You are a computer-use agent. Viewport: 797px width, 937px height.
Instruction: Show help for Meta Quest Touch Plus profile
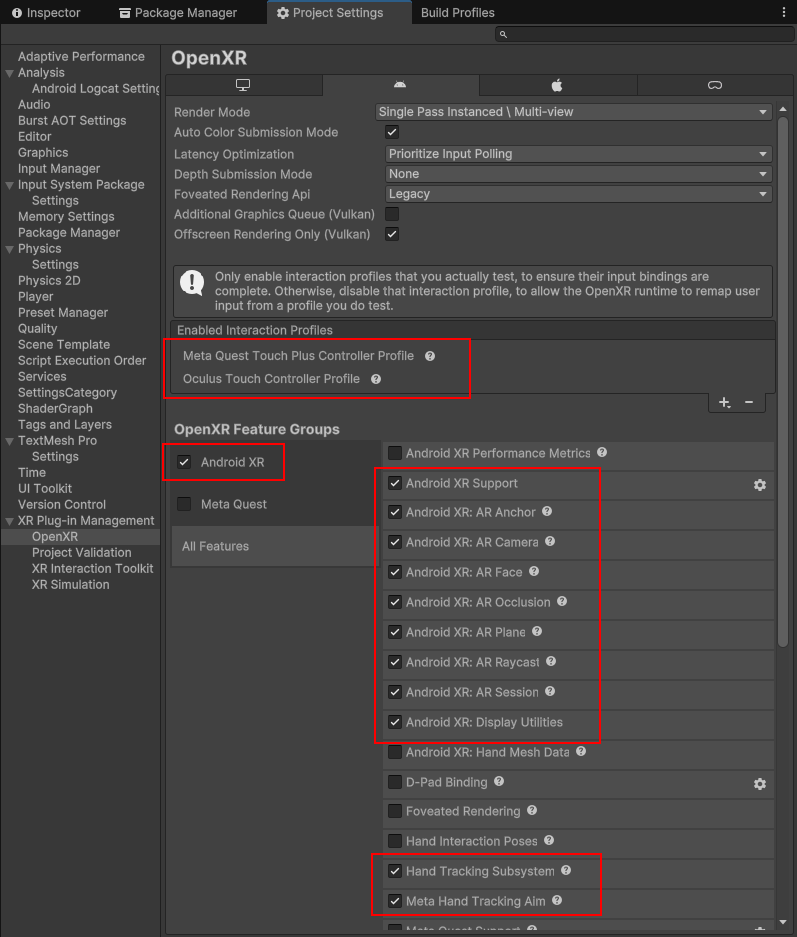[x=430, y=356]
